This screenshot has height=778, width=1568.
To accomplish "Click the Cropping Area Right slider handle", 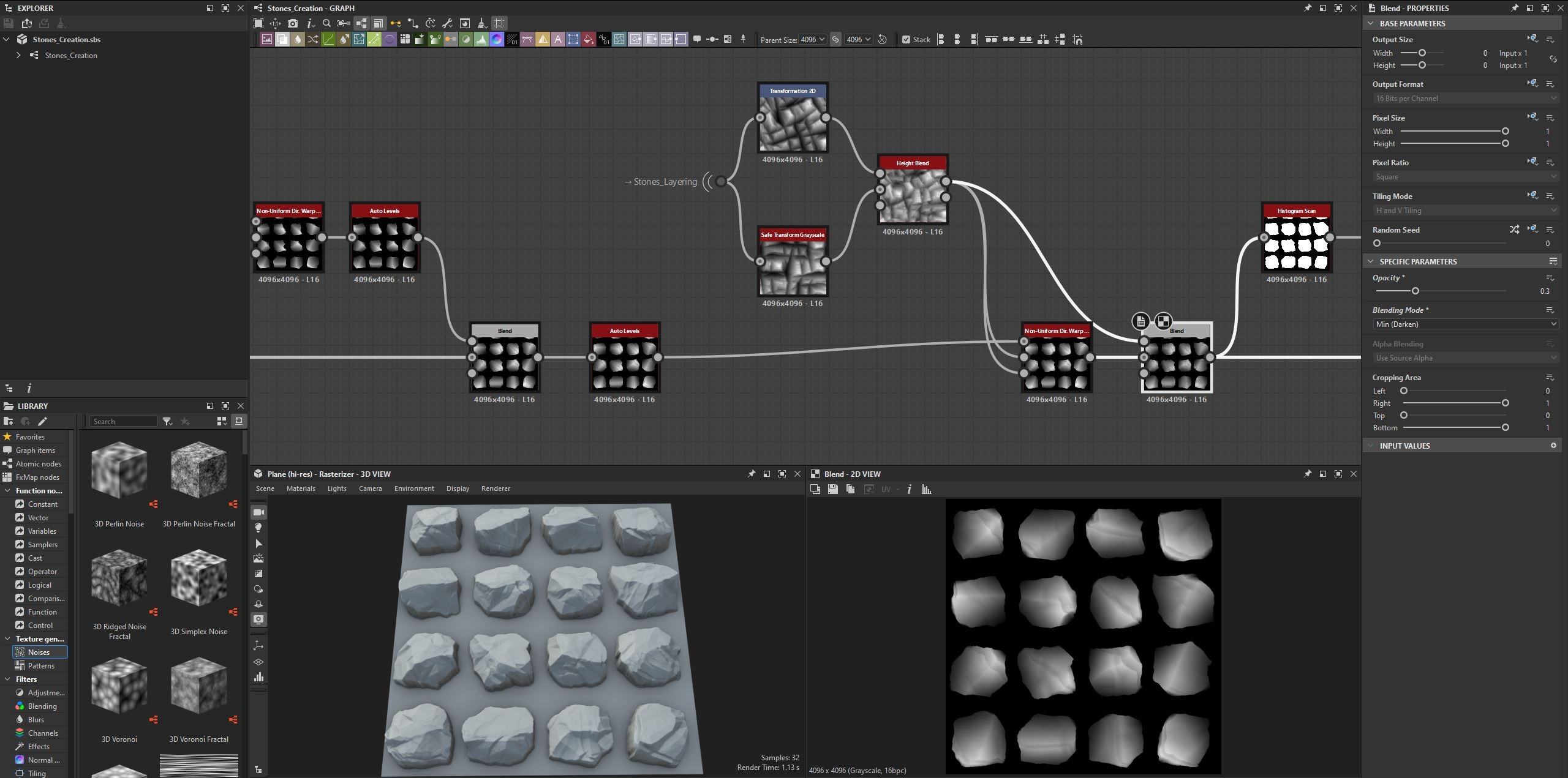I will tap(1505, 403).
